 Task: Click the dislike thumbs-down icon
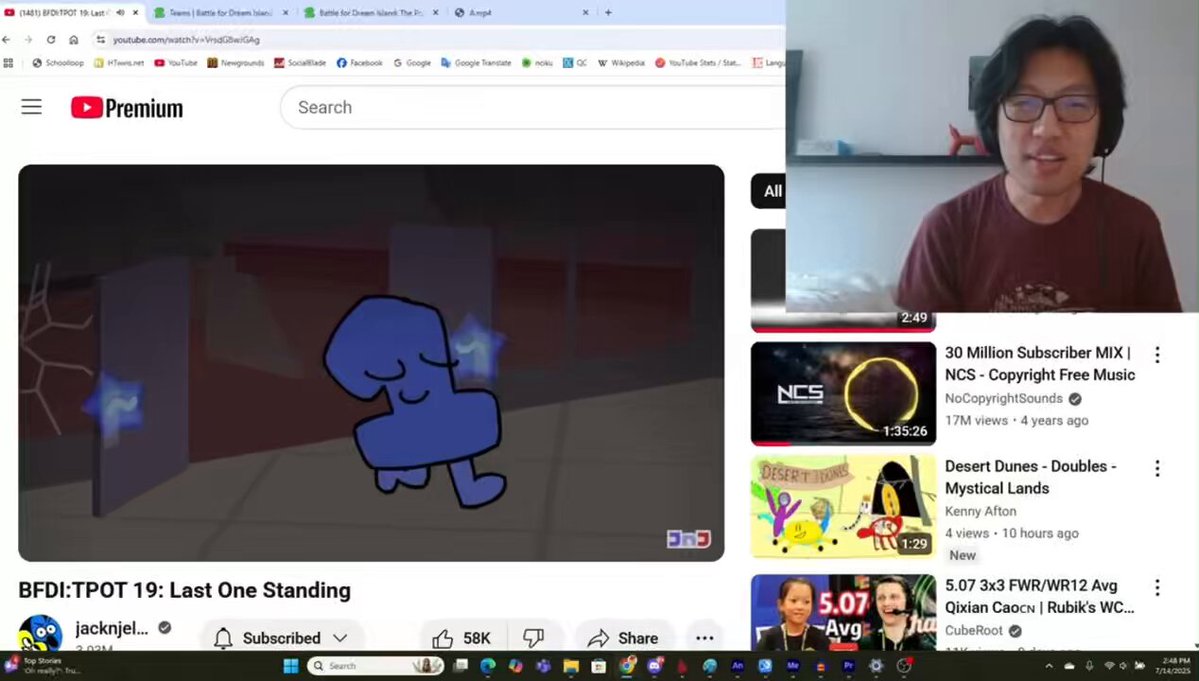(534, 638)
